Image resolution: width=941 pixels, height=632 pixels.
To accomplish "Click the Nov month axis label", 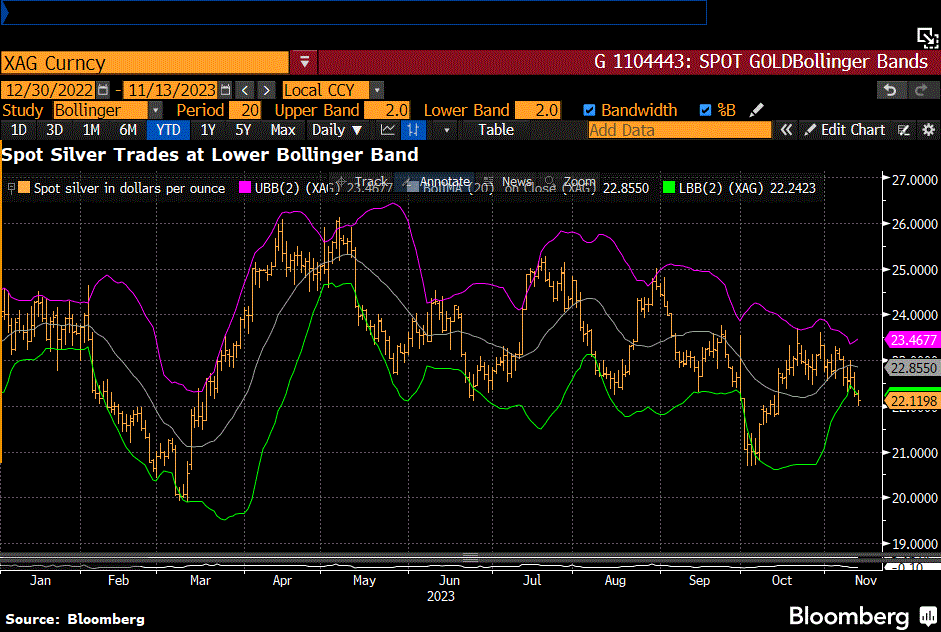I will (x=865, y=580).
